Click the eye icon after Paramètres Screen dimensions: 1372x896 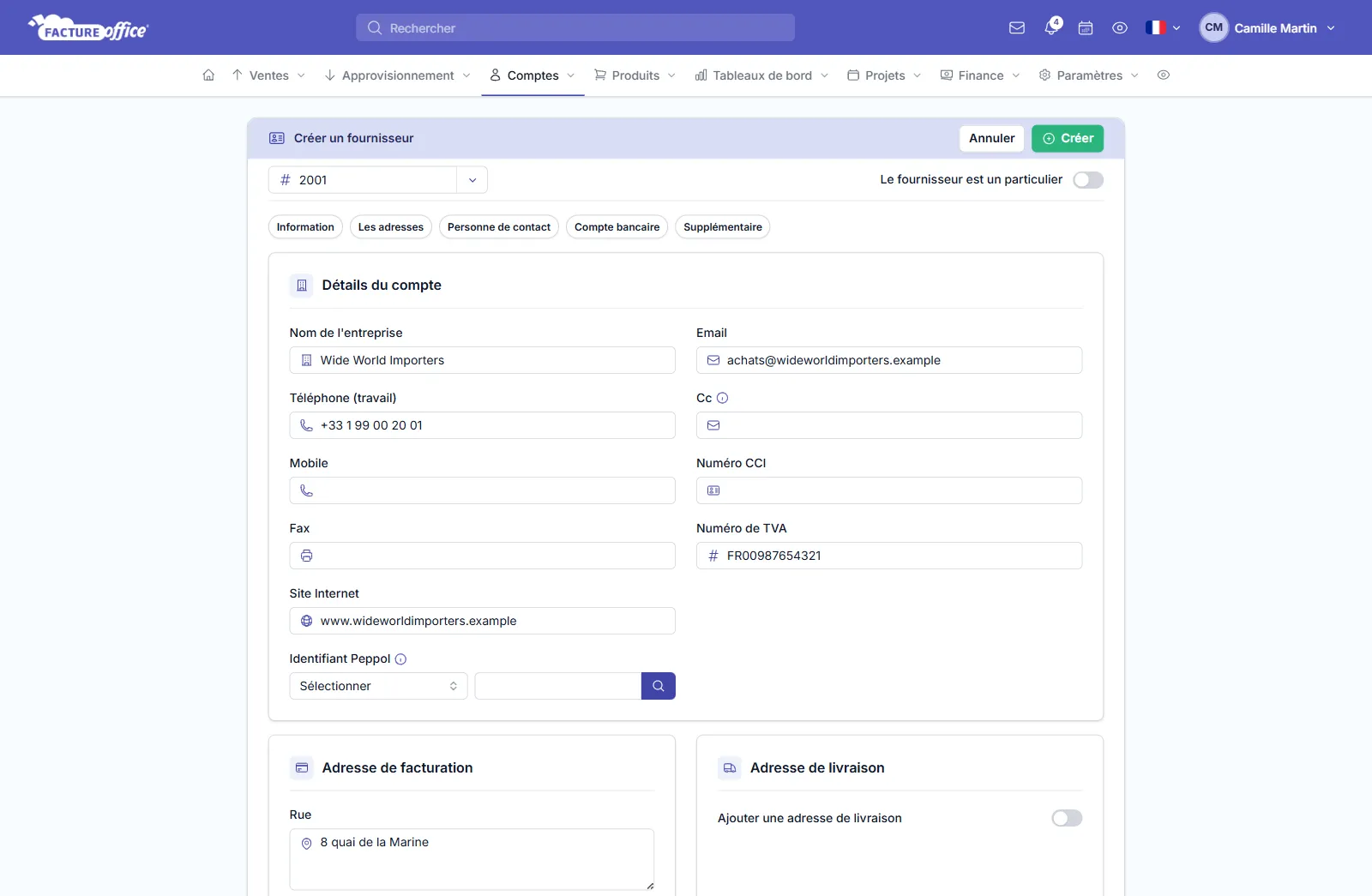click(1164, 75)
